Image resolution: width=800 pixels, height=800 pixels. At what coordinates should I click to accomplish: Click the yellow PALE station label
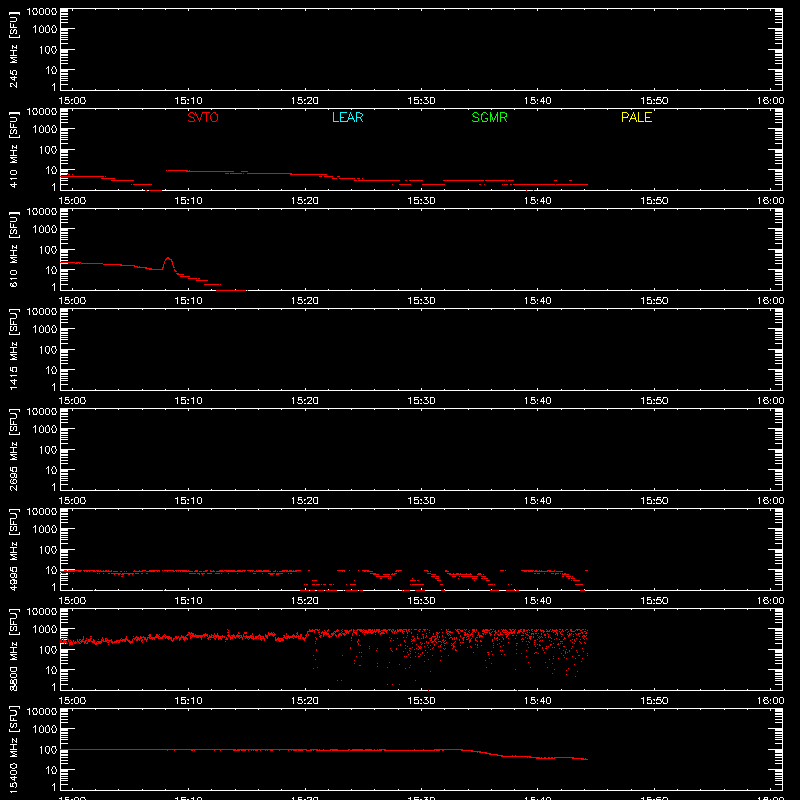click(636, 117)
